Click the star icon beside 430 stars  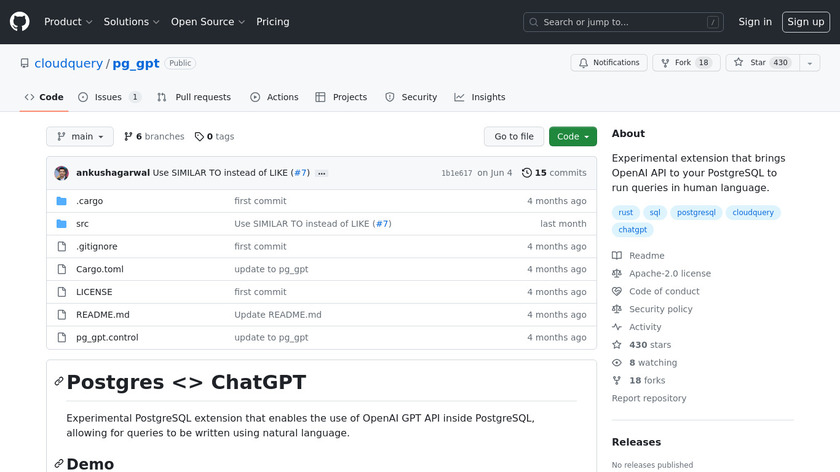(617, 344)
